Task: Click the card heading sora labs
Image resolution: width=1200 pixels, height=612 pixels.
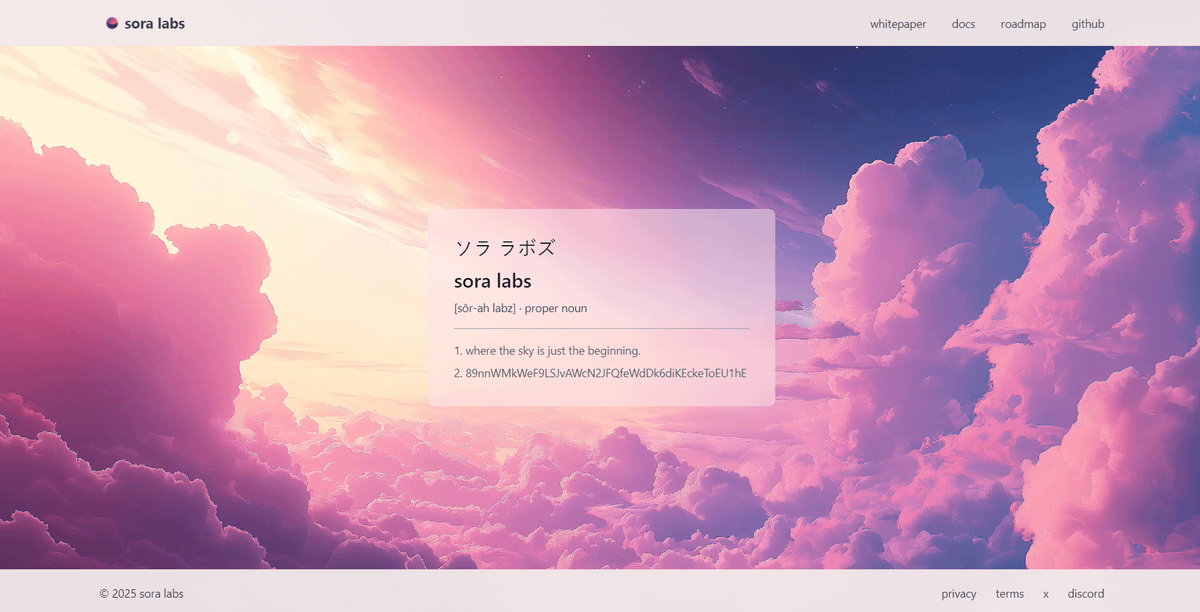Action: [x=493, y=281]
